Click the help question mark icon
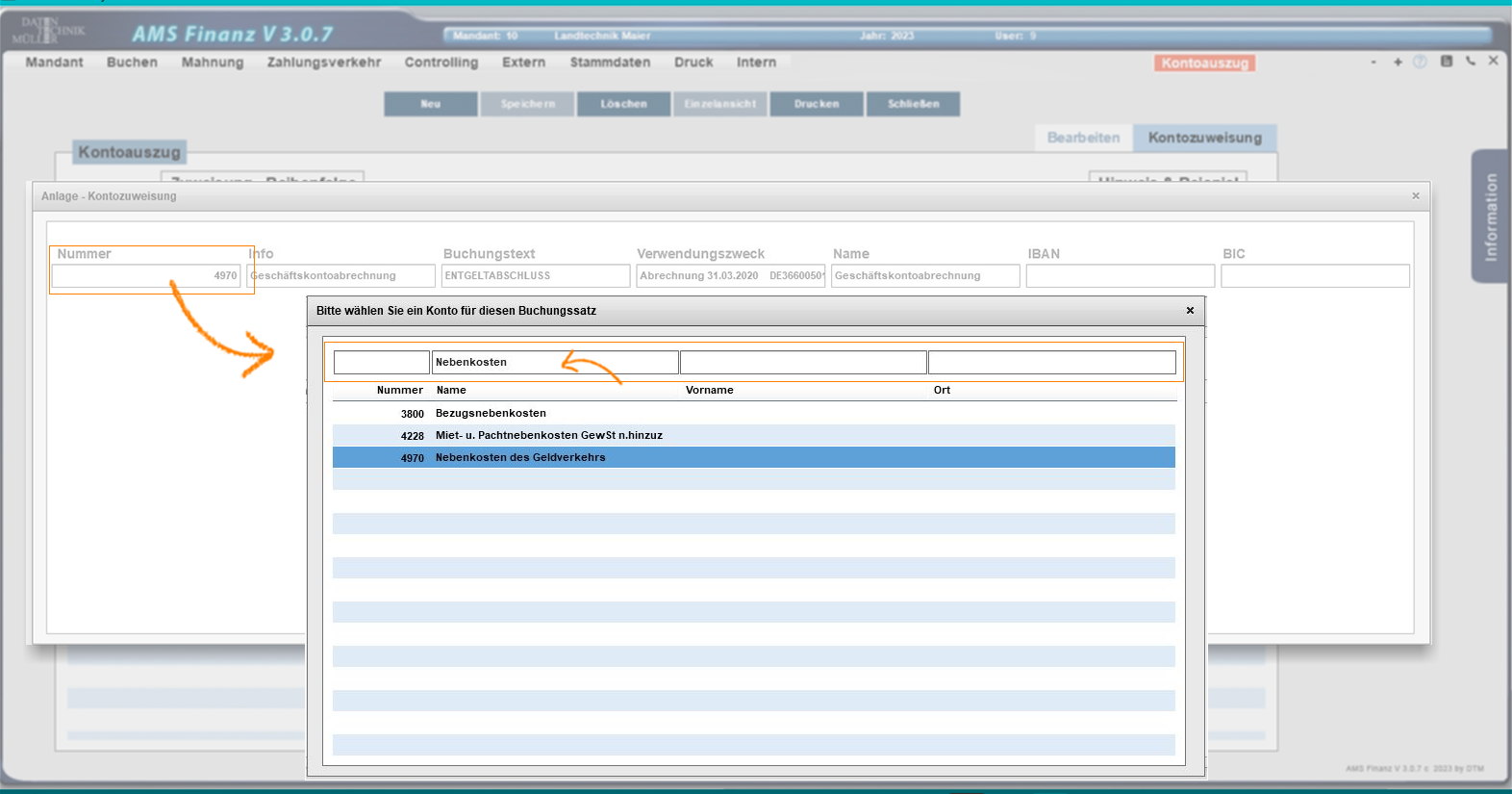Viewport: 1512px width, 794px height. [1420, 62]
